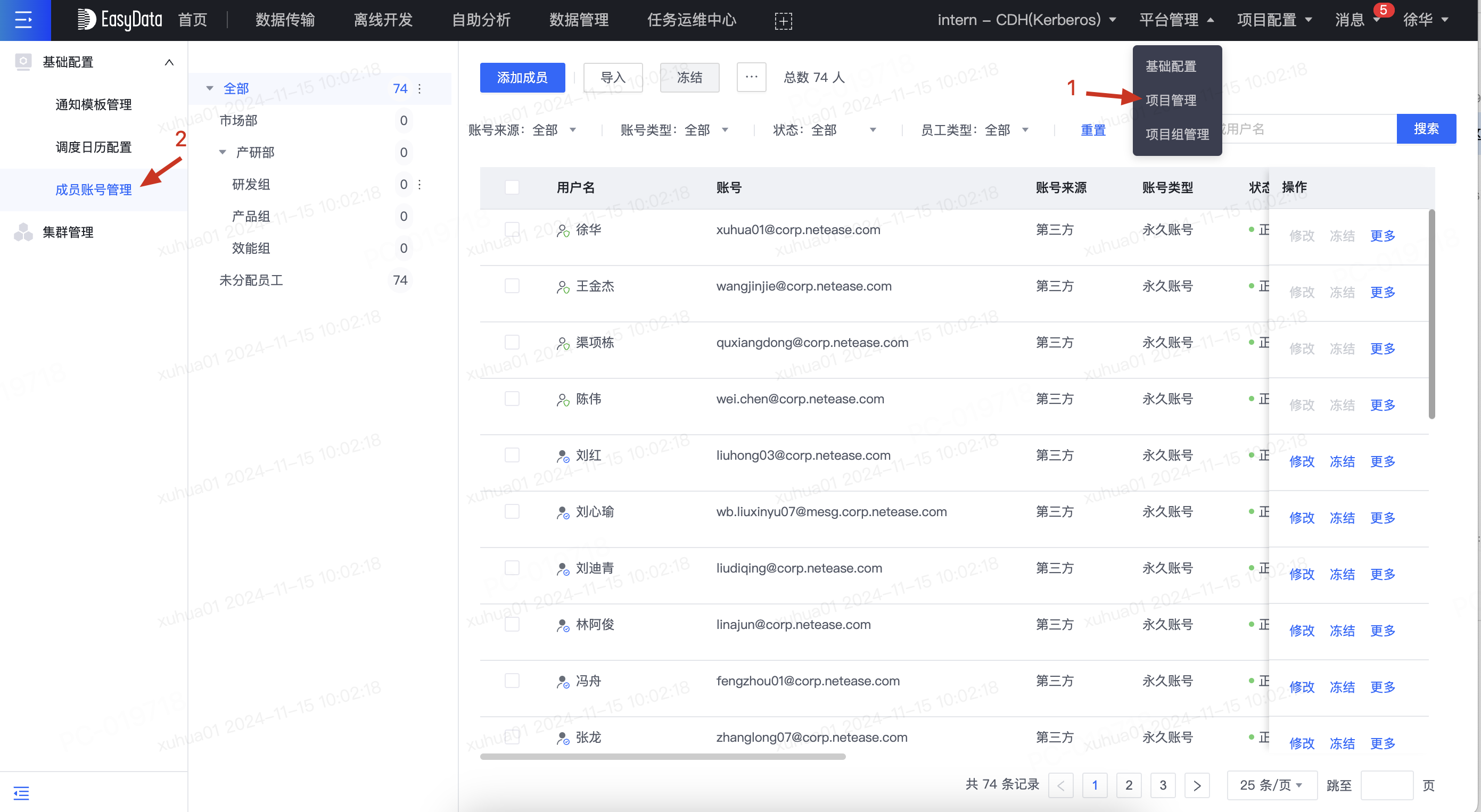The image size is (1481, 812).
Task: Collapse the 产研部 tree node arrow
Action: point(223,152)
